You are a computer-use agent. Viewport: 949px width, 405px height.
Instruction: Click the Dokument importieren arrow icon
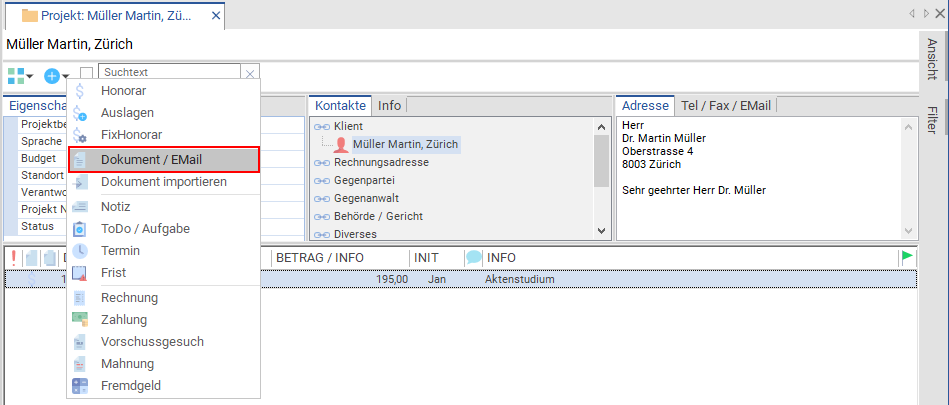pyautogui.click(x=80, y=182)
